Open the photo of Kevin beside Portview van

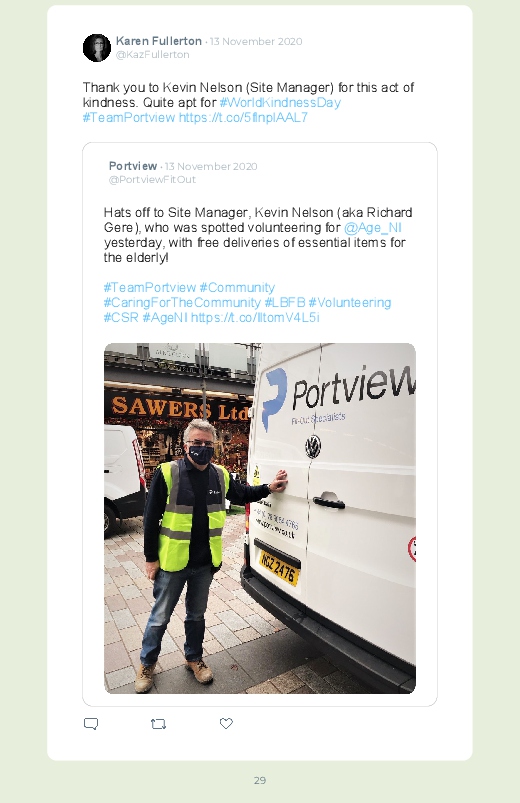(260, 518)
